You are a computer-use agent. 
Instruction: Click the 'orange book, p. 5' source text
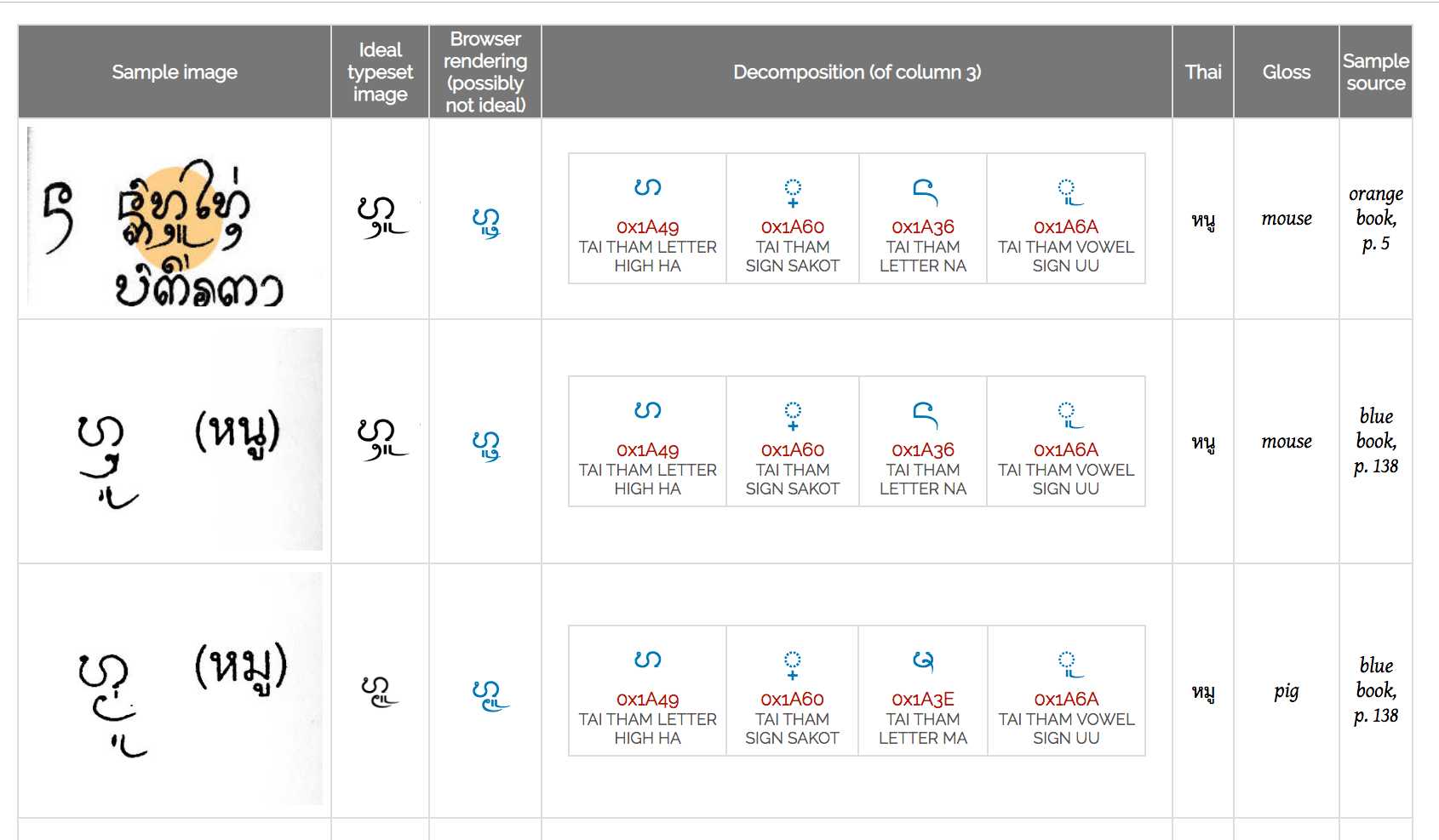coord(1375,219)
